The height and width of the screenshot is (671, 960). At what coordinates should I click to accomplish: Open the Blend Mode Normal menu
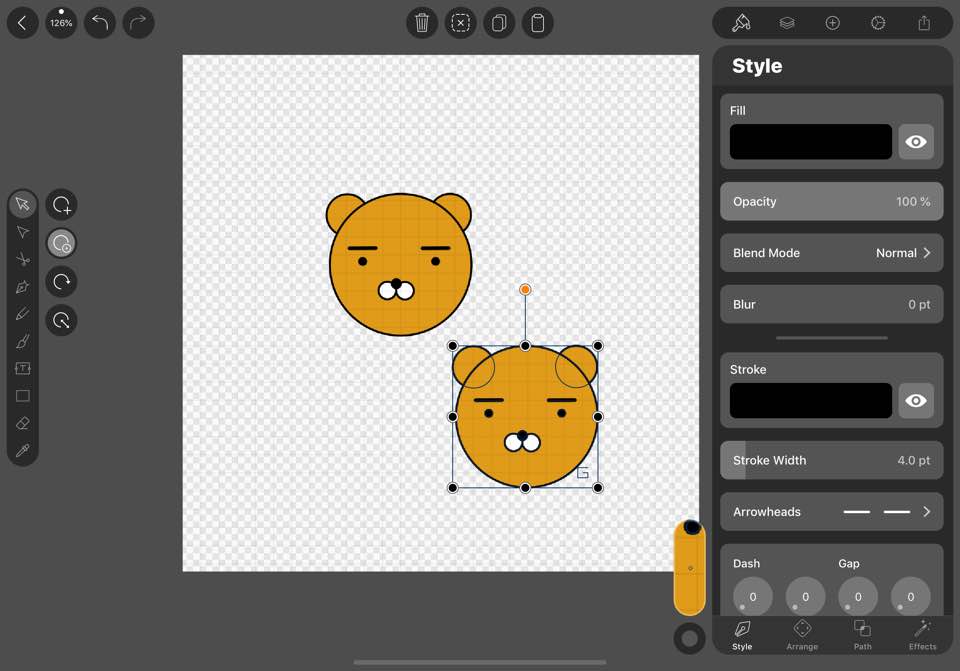[x=831, y=253]
